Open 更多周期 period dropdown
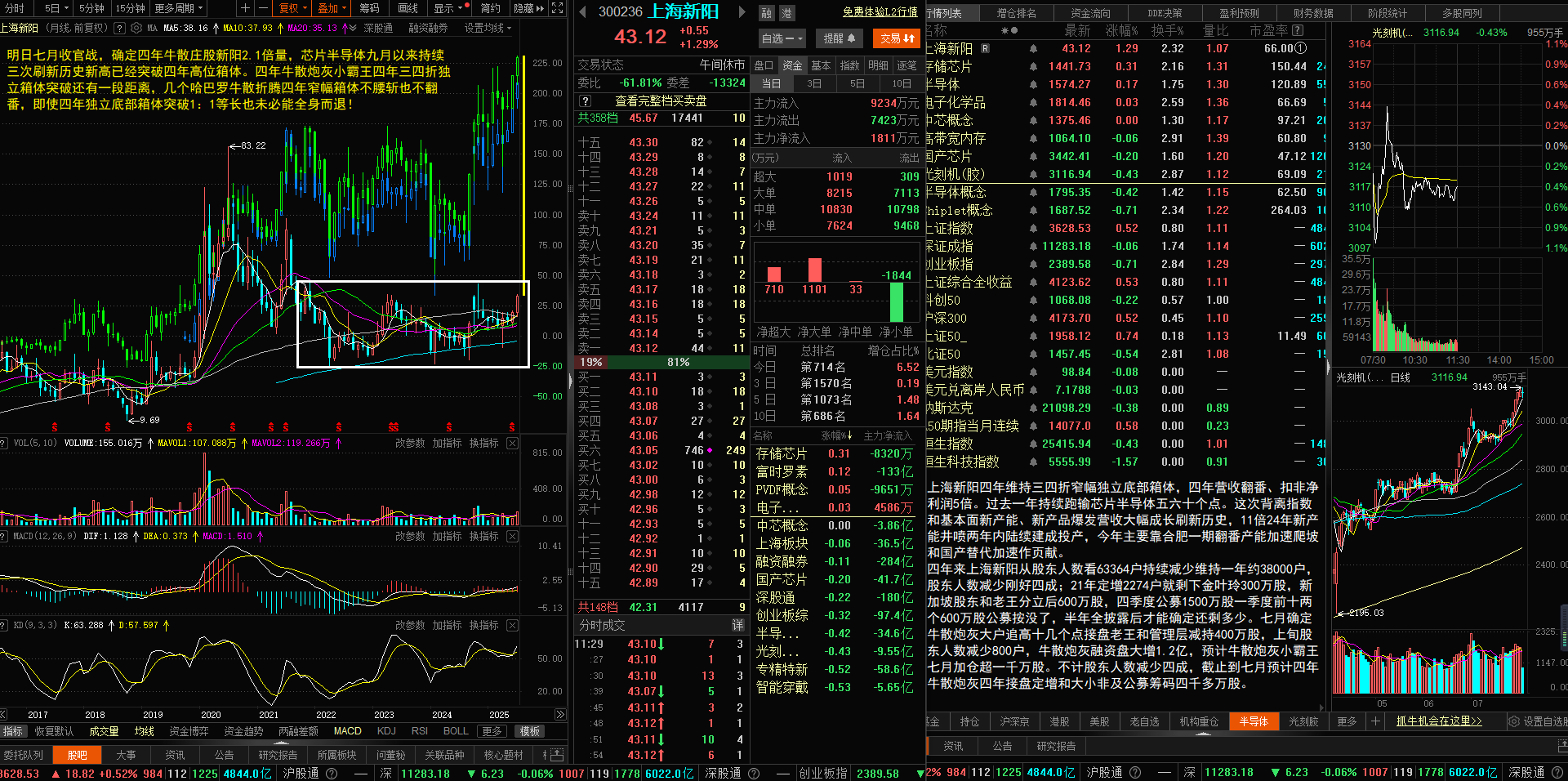The width and height of the screenshot is (1568, 781). tap(178, 8)
